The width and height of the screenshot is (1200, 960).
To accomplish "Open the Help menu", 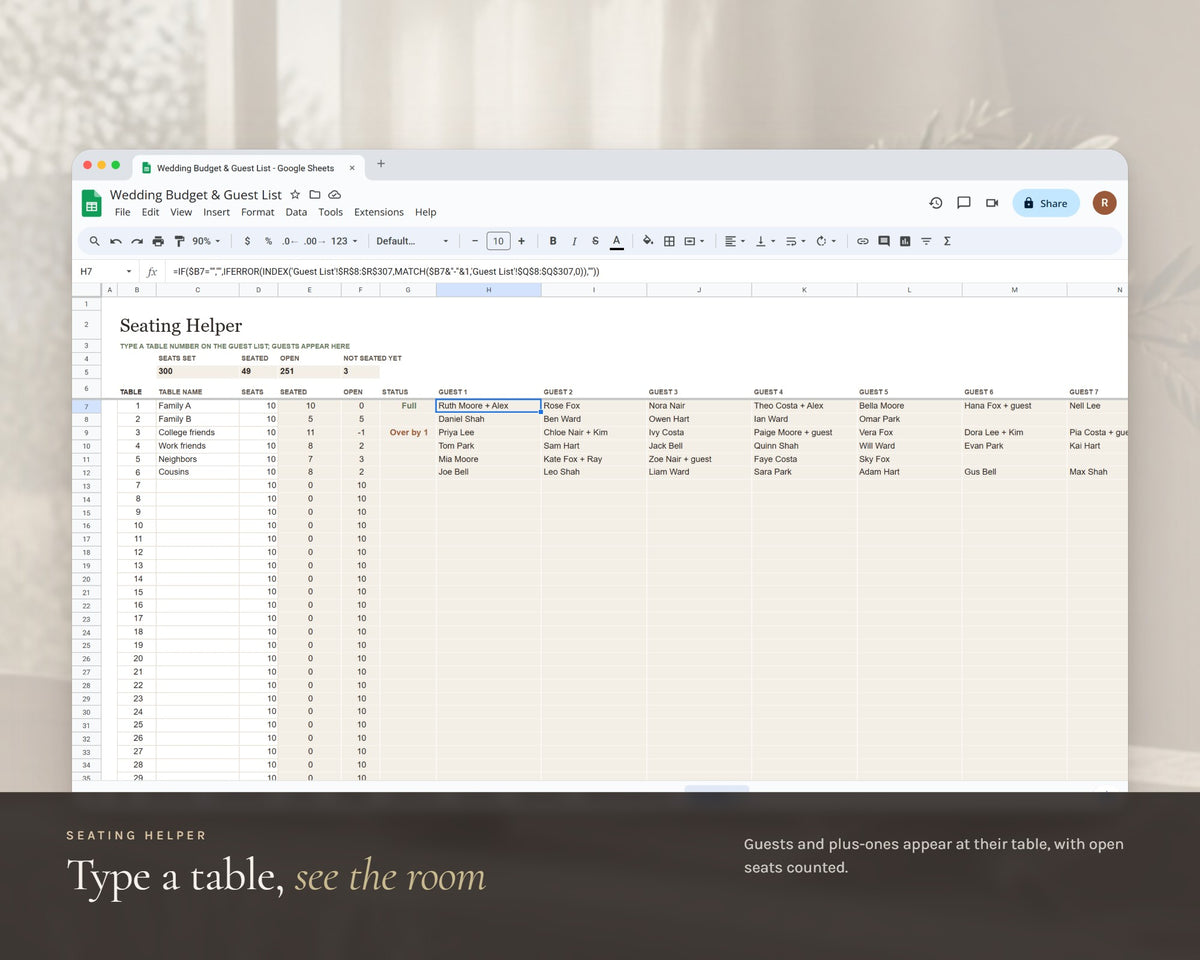I will click(x=425, y=212).
